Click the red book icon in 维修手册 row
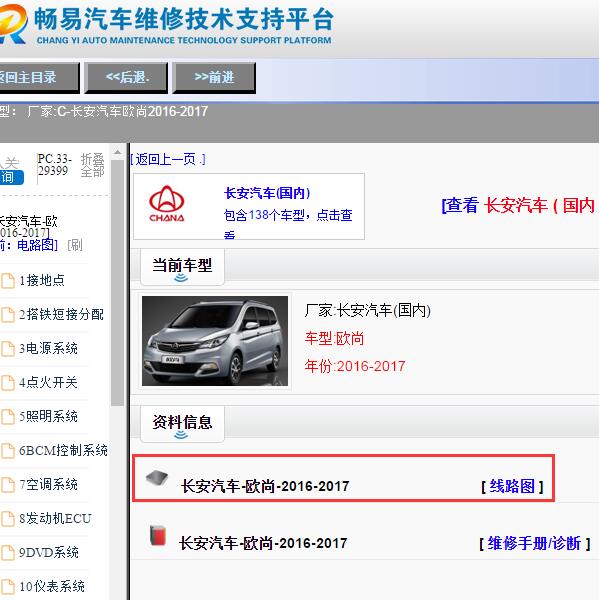This screenshot has width=599, height=600. 158,535
